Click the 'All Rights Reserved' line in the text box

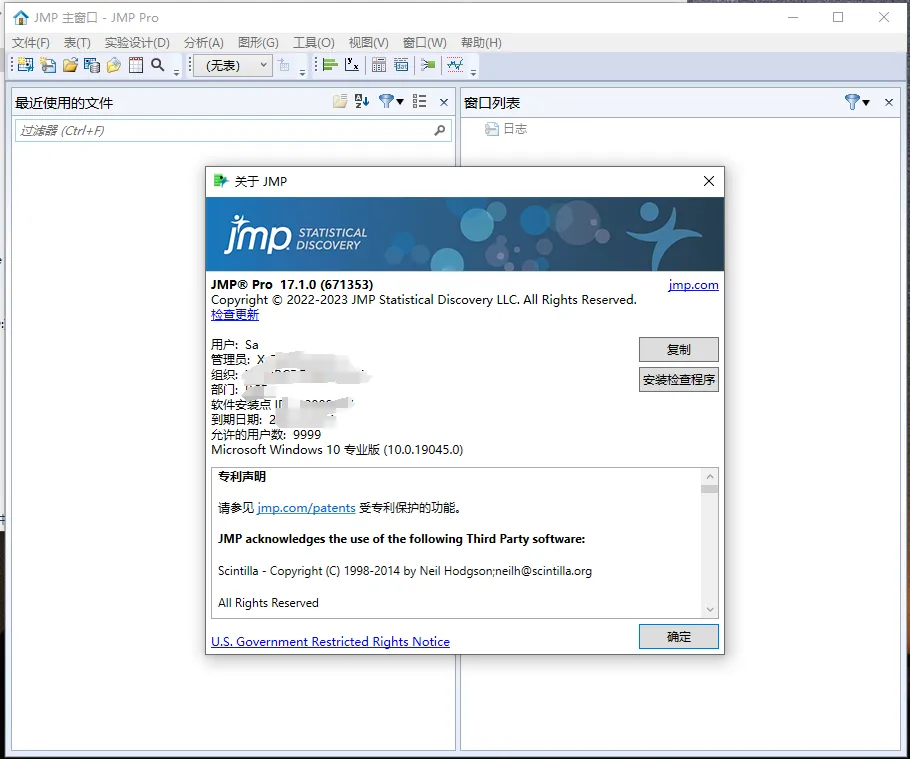[x=268, y=603]
